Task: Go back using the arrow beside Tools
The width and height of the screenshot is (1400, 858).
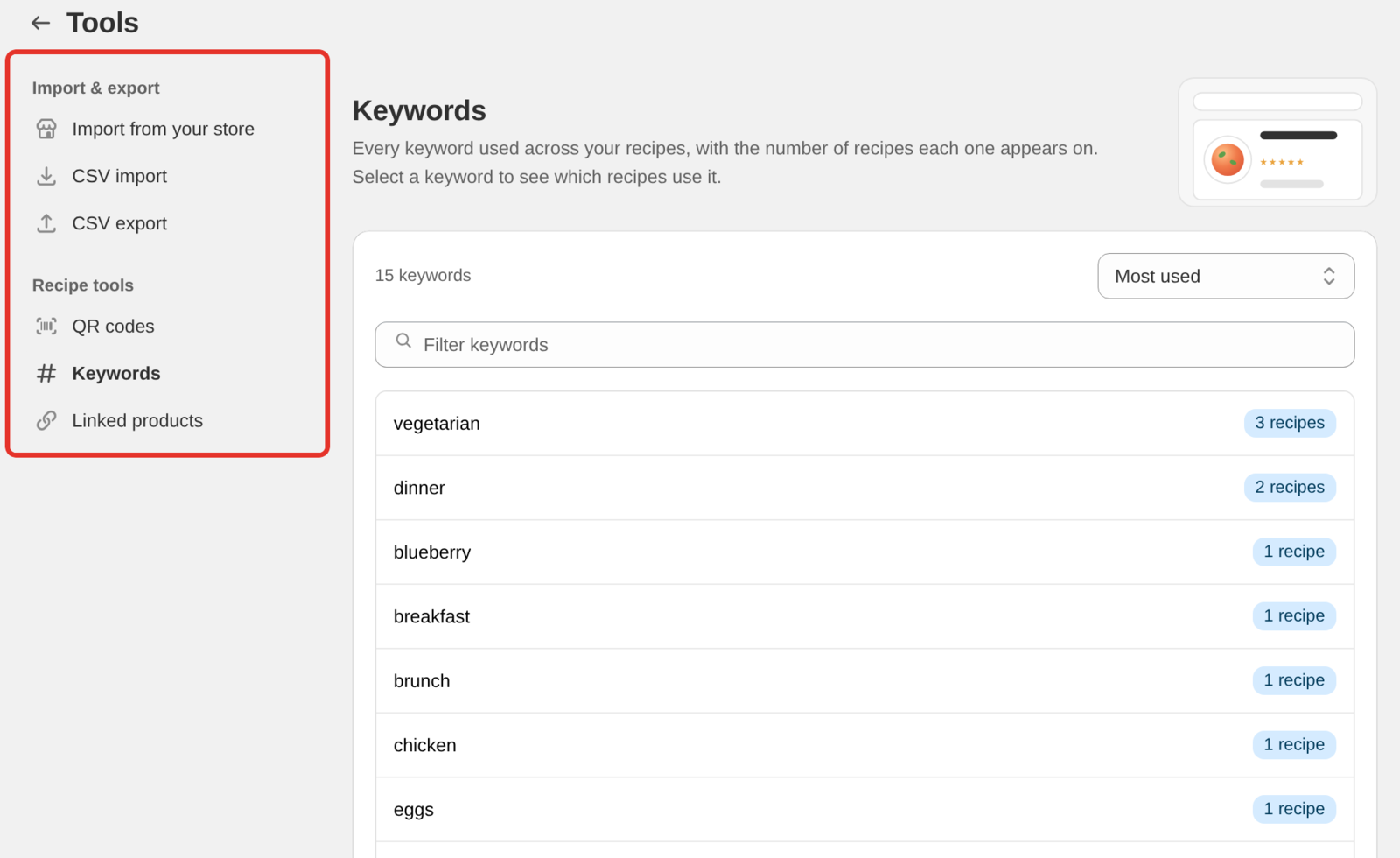Action: (40, 23)
